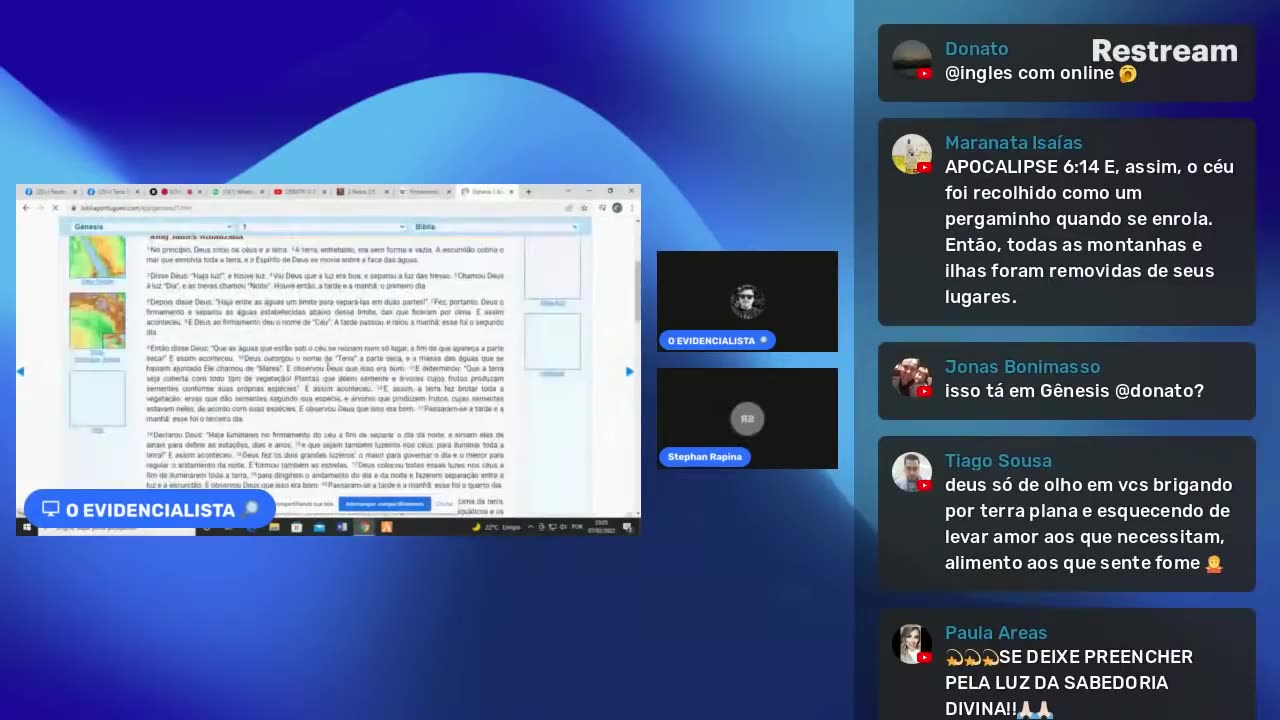Viewport: 1280px width, 720px height.
Task: Click the Windows taskbar search box
Action: [x=118, y=528]
